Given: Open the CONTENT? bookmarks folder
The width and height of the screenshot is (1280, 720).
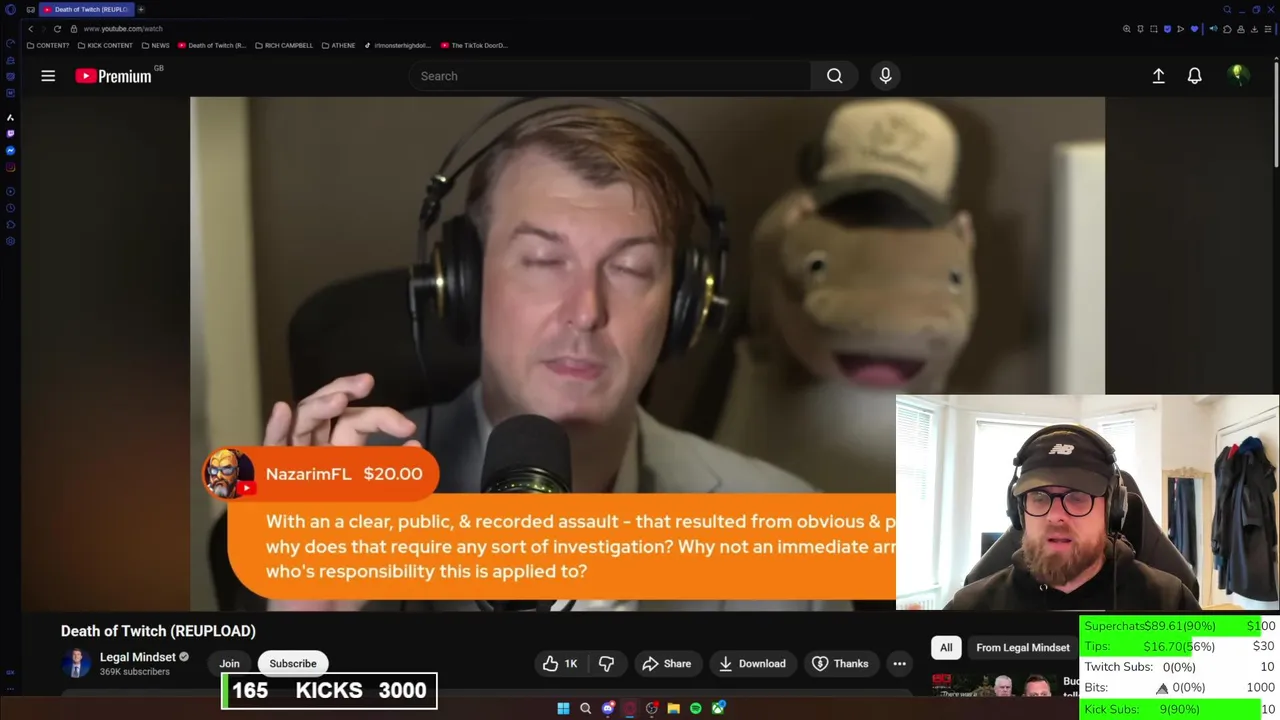Looking at the screenshot, I should tap(48, 45).
